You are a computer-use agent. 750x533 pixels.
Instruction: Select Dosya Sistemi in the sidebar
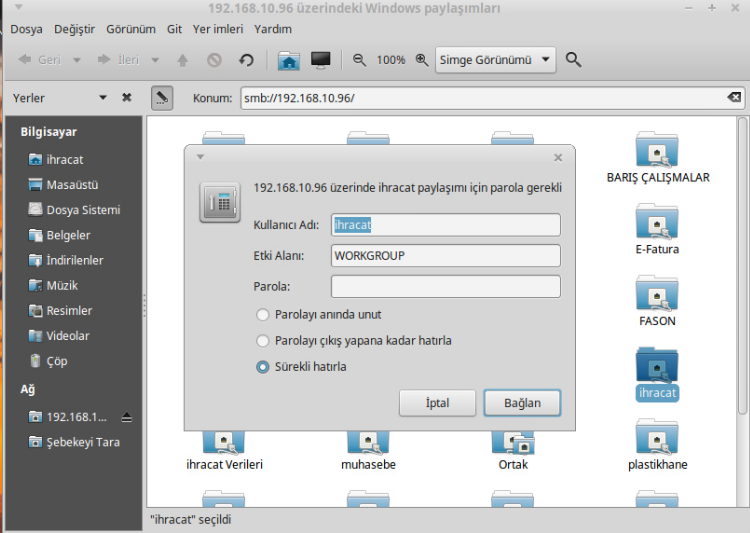point(74,210)
